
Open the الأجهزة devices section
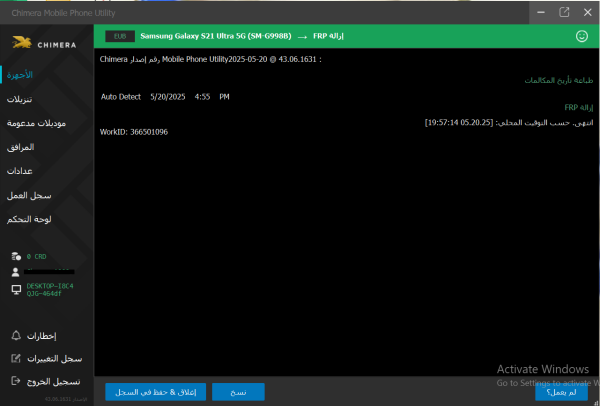(20, 75)
